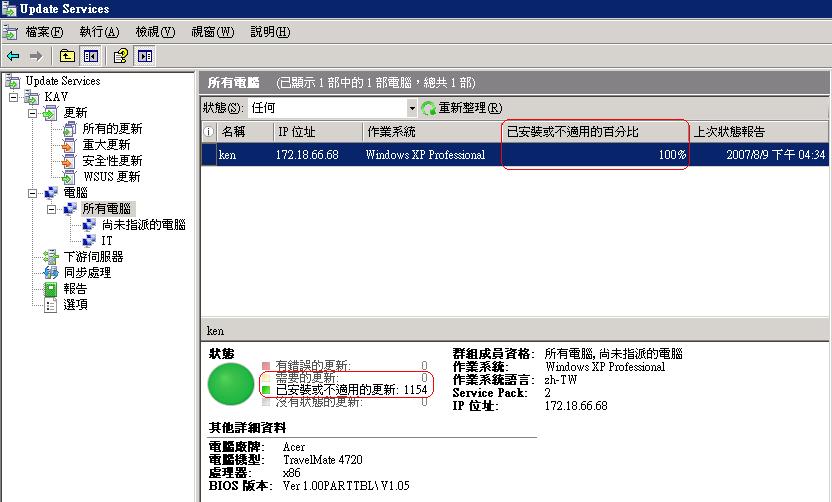Select the ken computer row
832x502 pixels.
(x=515, y=155)
